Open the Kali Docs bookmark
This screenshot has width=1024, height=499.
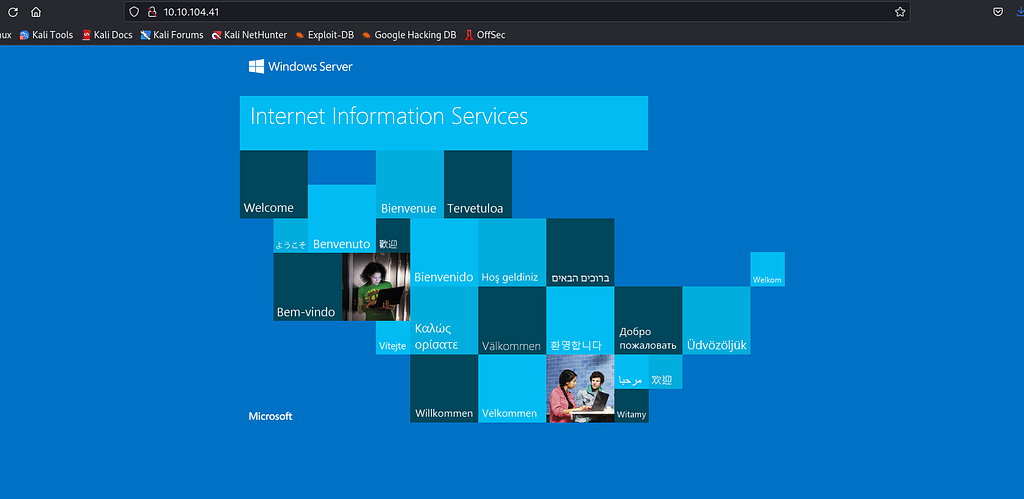[107, 35]
